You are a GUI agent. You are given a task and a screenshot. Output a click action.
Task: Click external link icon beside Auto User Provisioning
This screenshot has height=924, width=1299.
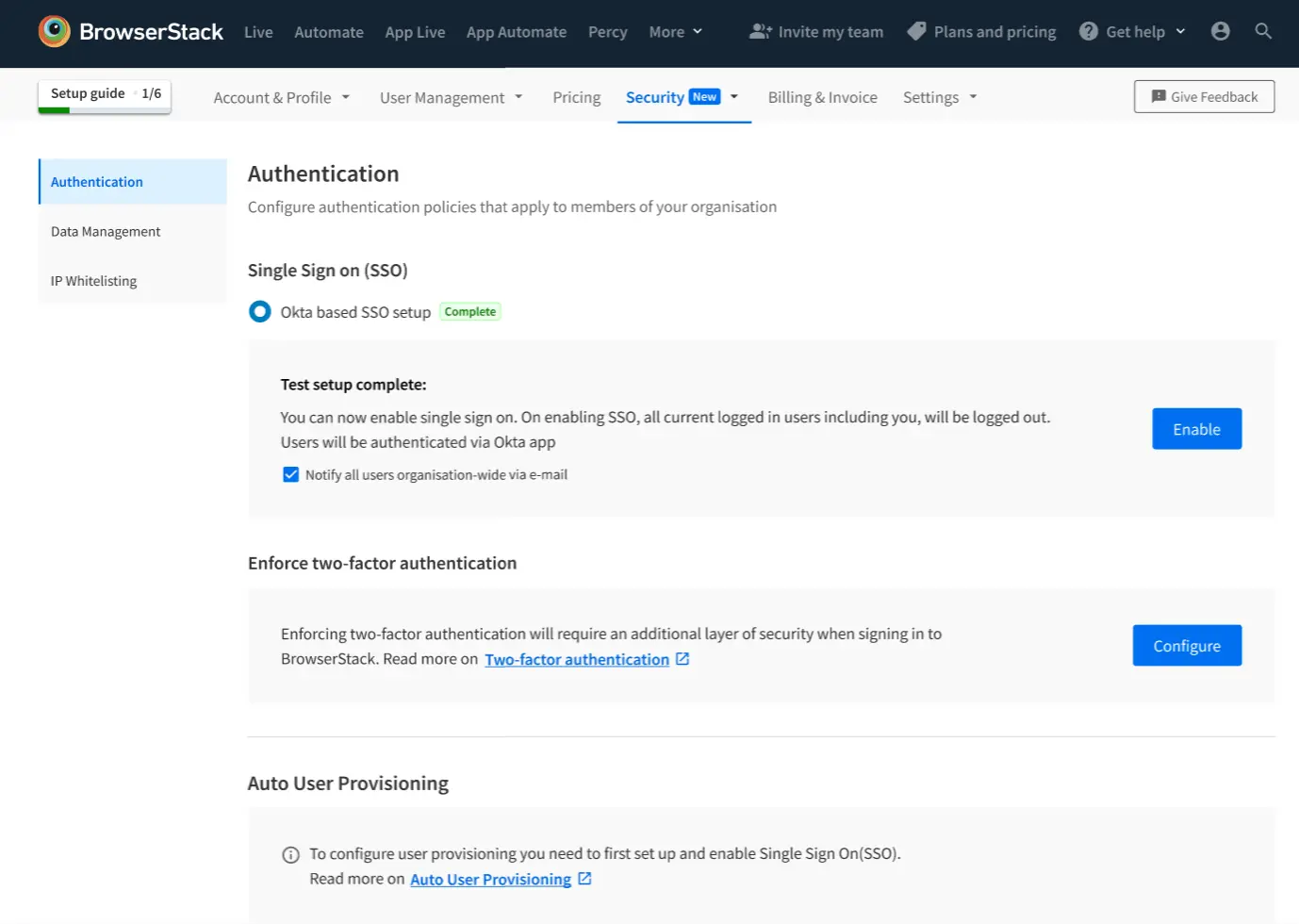pos(584,879)
